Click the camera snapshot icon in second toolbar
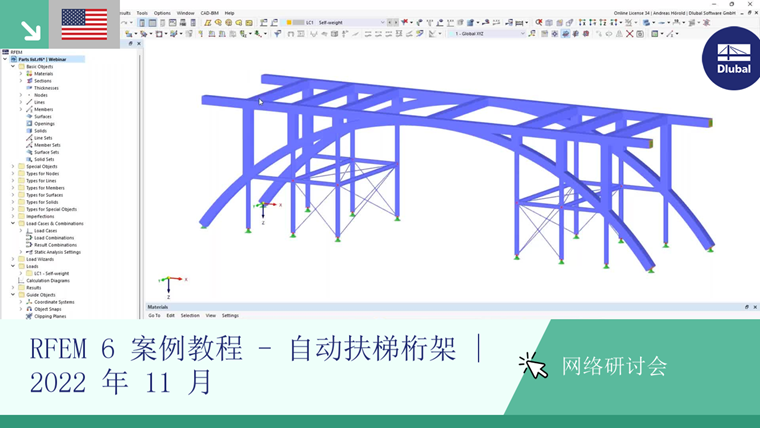Screen dimensions: 760x428 [x=640, y=33]
